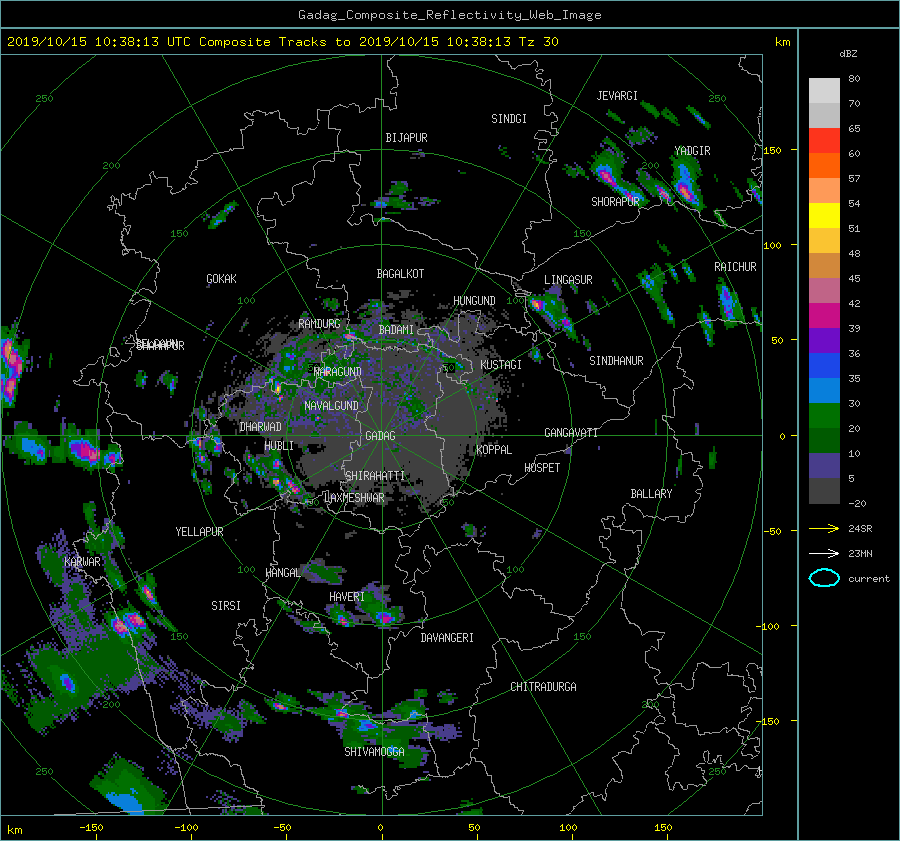Click the HOSPET city label

click(x=542, y=468)
